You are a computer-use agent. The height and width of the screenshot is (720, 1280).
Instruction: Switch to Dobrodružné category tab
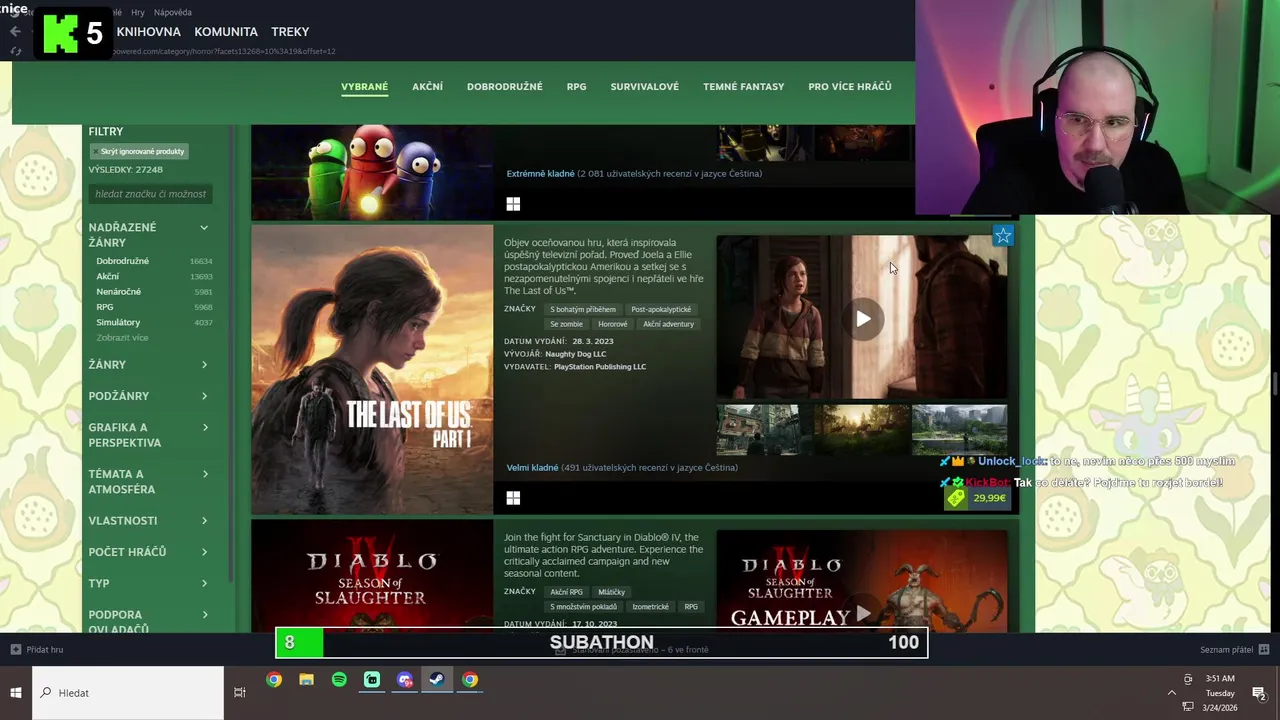[504, 87]
